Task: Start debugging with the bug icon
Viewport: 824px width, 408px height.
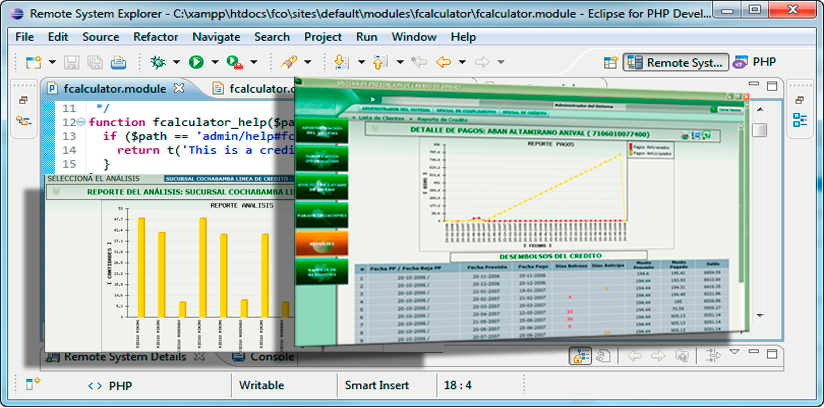Action: click(x=157, y=62)
